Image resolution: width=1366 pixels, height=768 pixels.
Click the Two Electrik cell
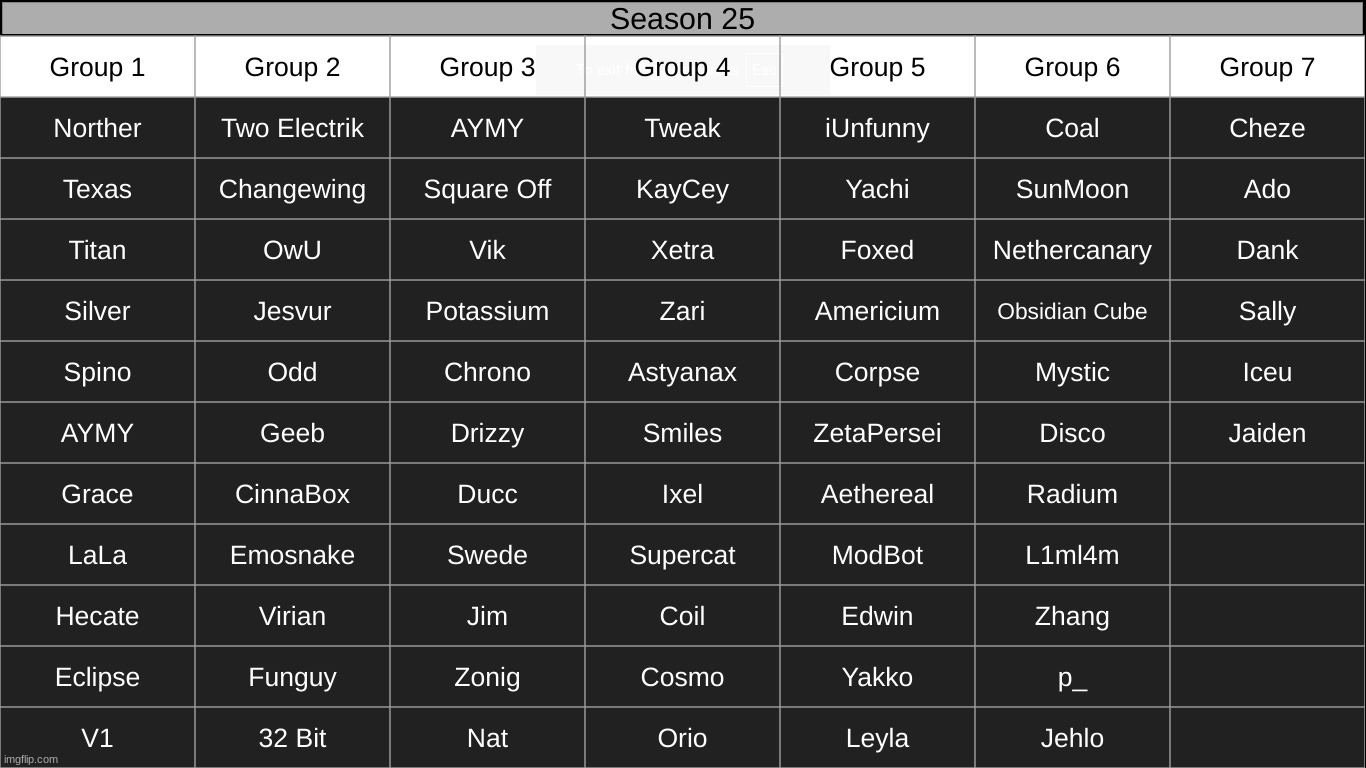tap(292, 128)
